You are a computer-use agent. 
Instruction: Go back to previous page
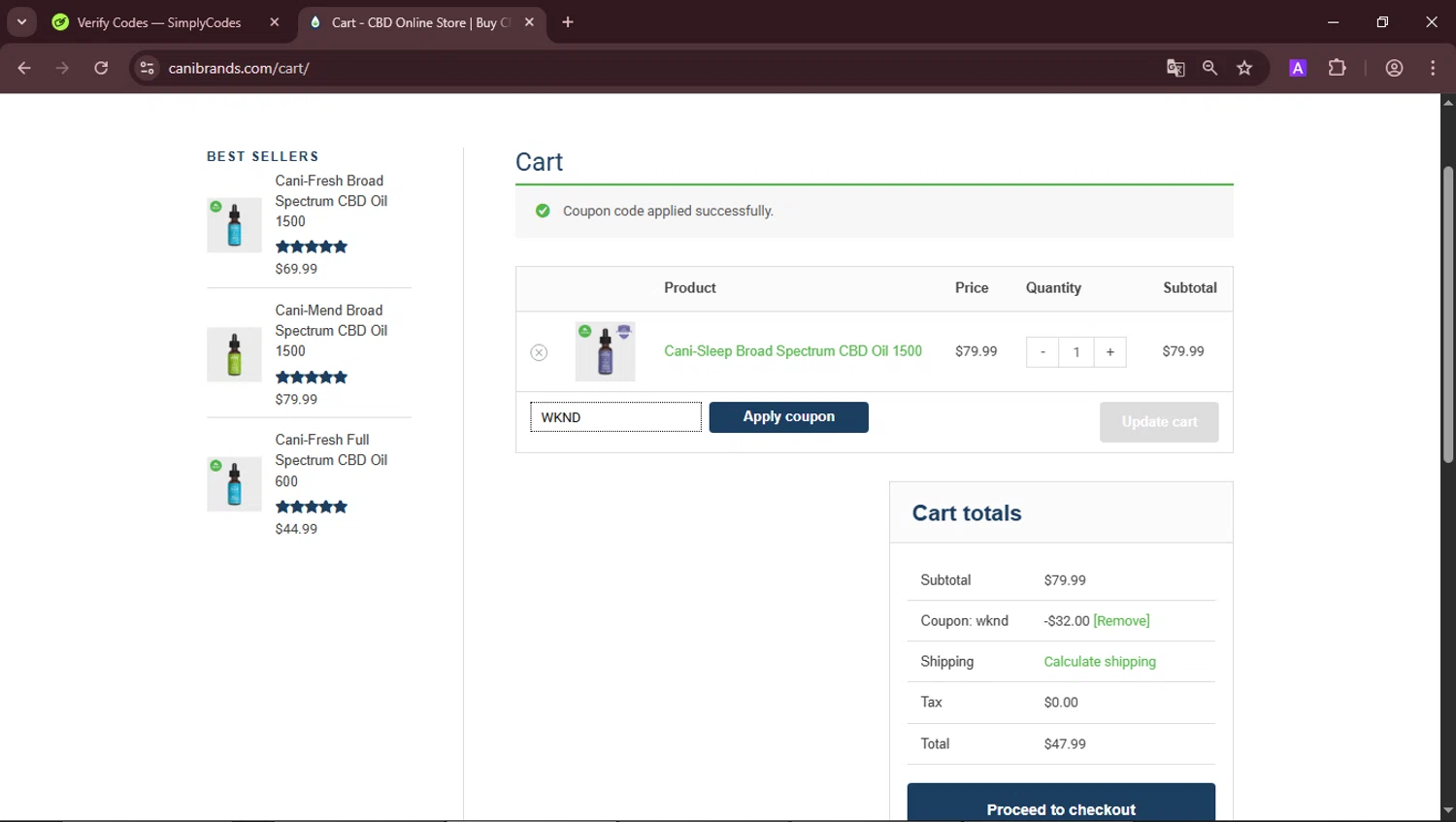click(x=24, y=68)
